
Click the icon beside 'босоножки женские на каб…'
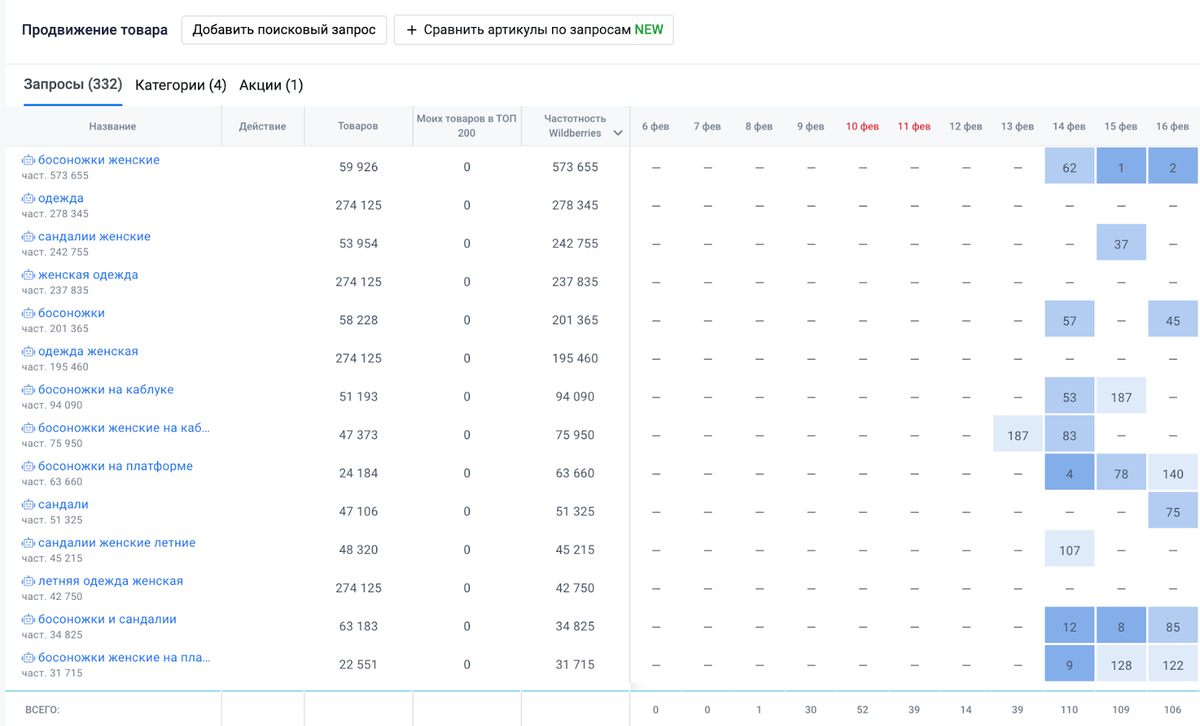tap(28, 428)
